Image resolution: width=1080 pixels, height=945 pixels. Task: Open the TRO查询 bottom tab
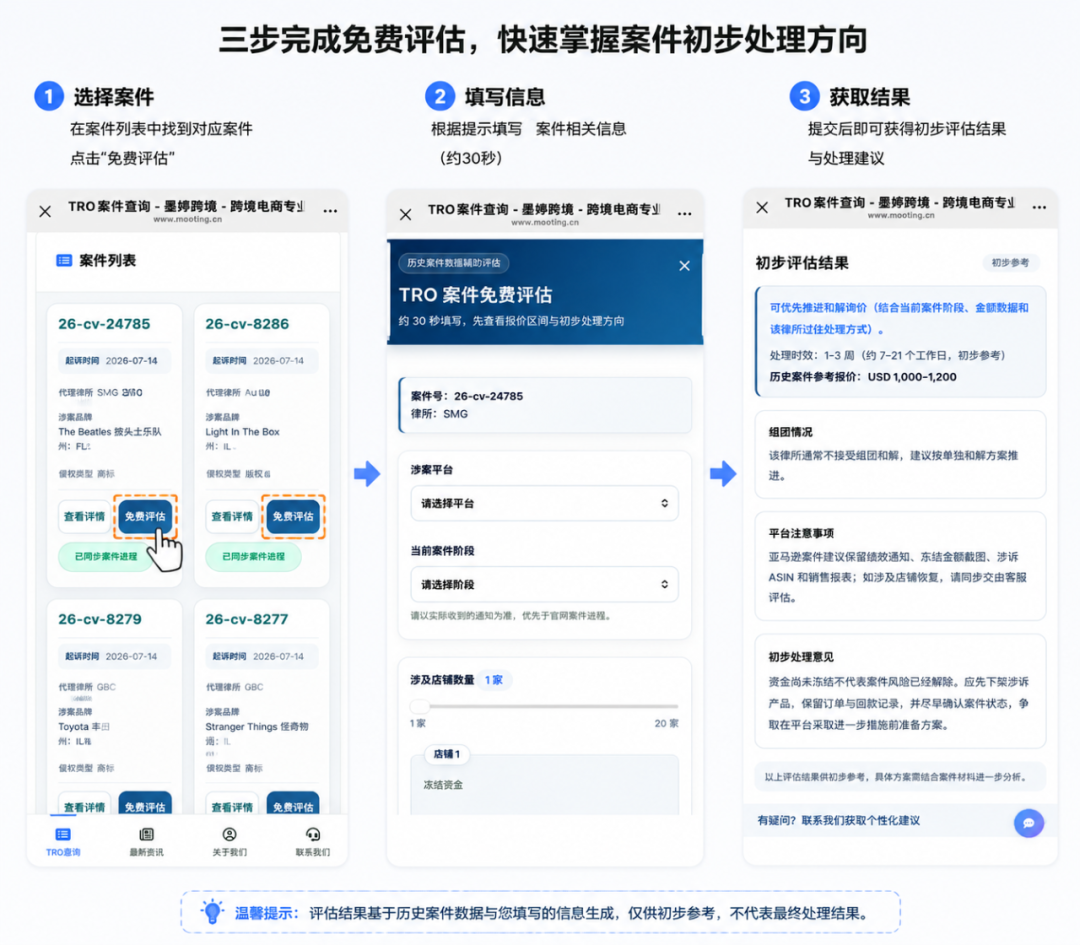63,842
